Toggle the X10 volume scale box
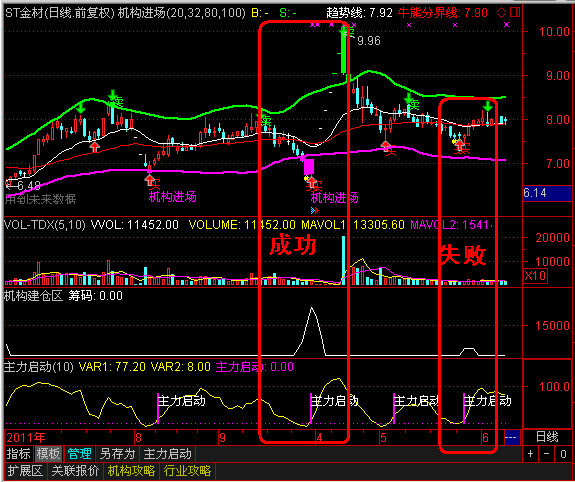 [x=535, y=275]
